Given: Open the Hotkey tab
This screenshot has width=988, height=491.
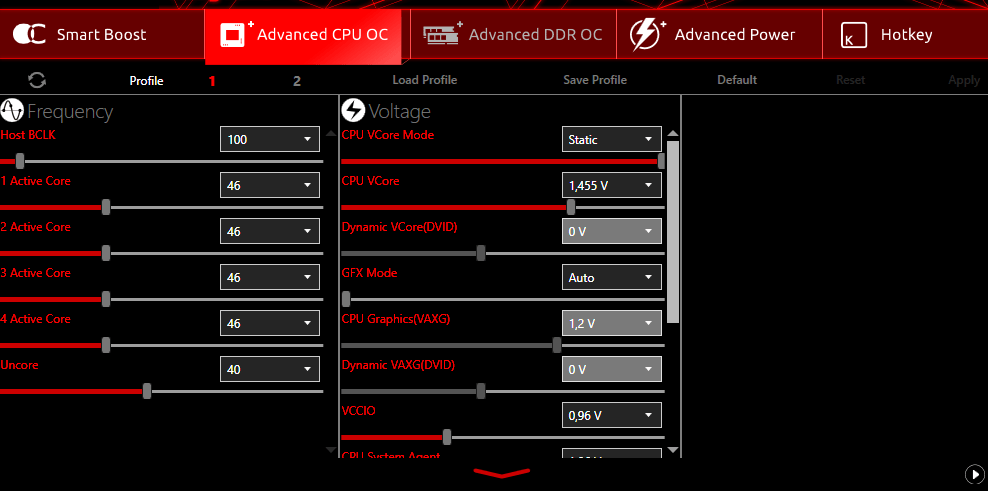Looking at the screenshot, I should pyautogui.click(x=905, y=34).
